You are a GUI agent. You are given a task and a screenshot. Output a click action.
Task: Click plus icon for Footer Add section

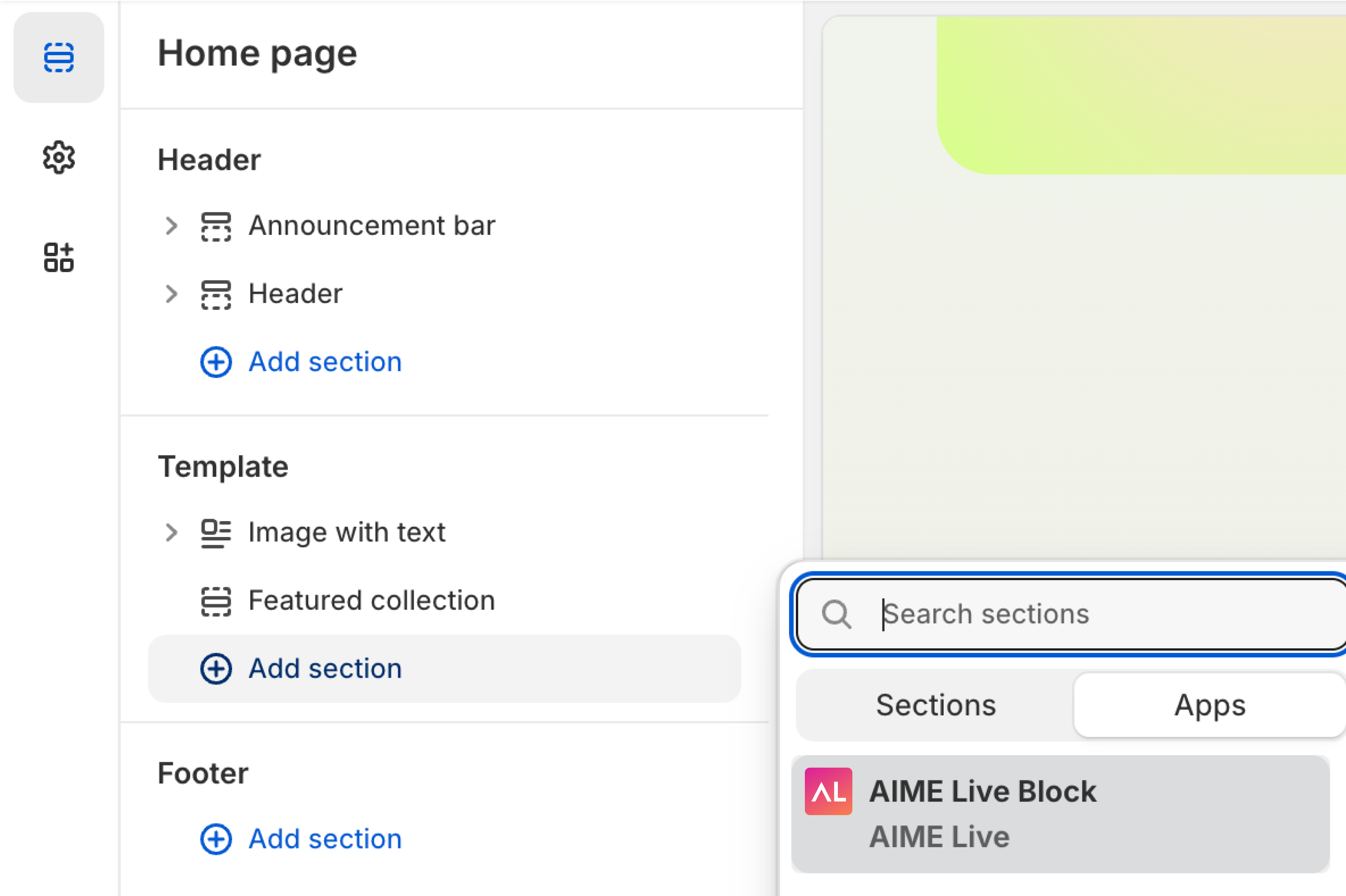pyautogui.click(x=216, y=839)
